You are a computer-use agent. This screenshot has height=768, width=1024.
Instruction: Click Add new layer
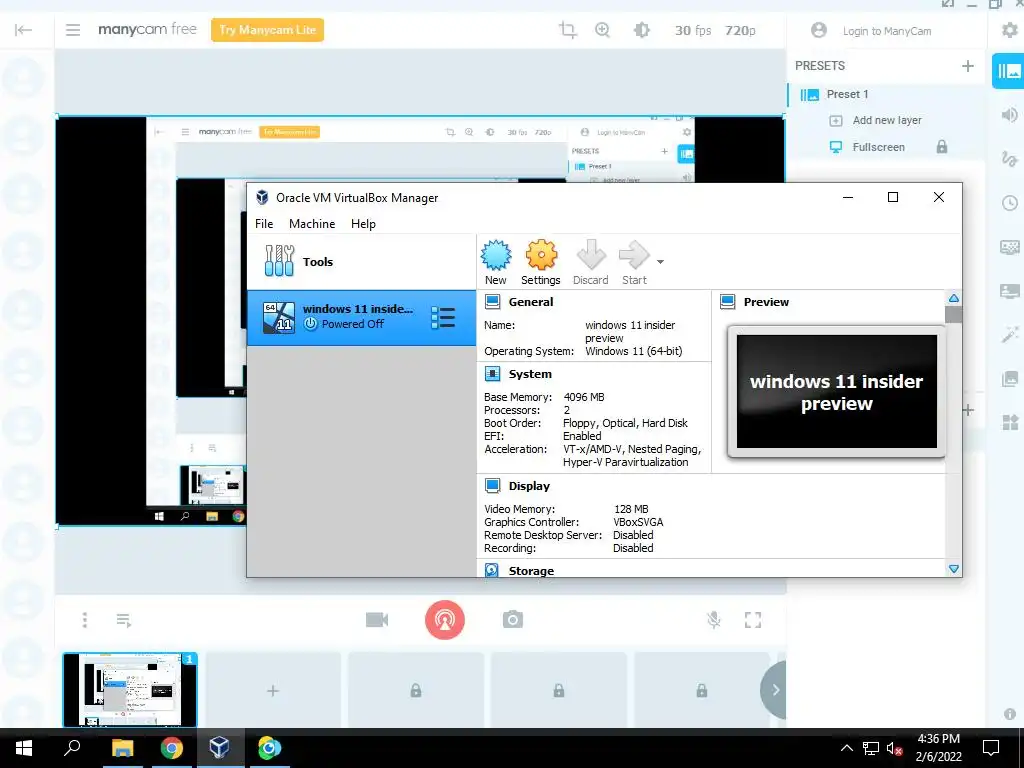tap(887, 120)
